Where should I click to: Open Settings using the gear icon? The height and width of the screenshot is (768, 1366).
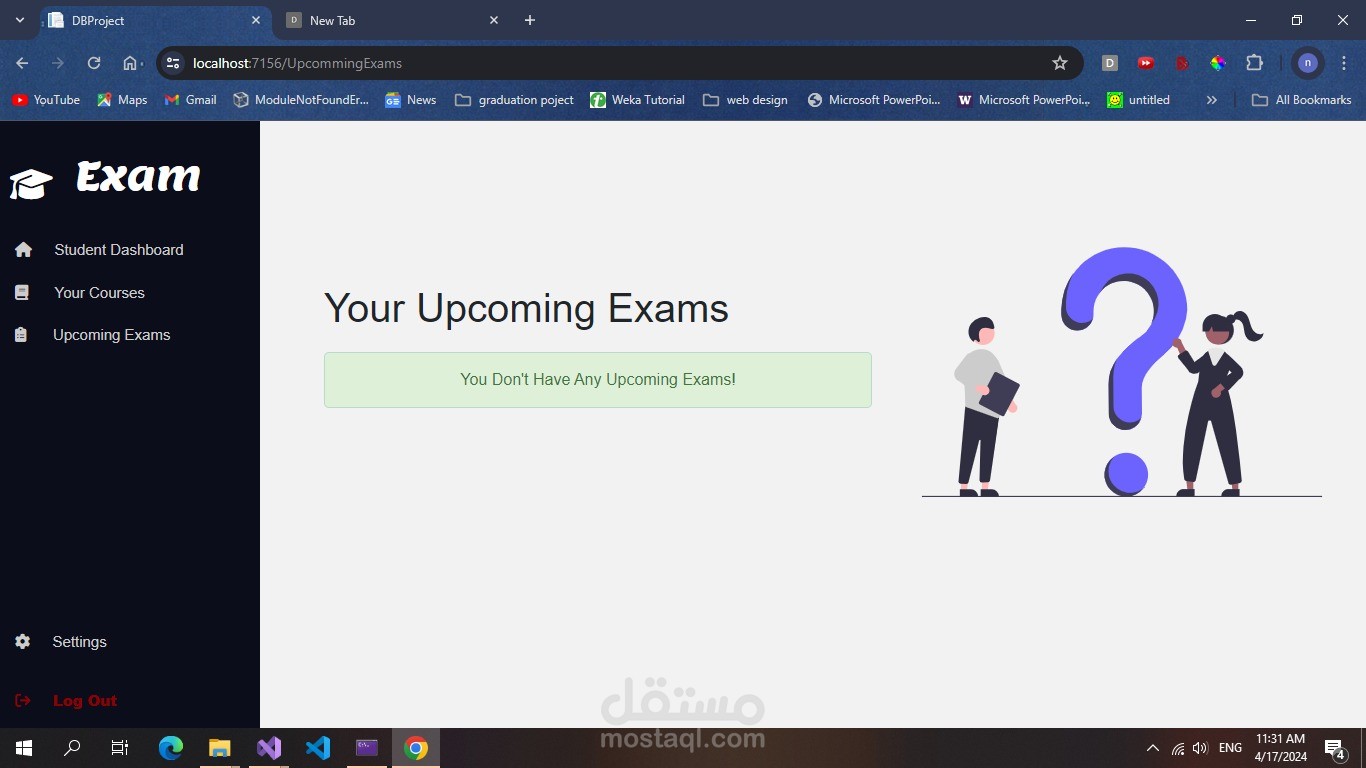[22, 641]
